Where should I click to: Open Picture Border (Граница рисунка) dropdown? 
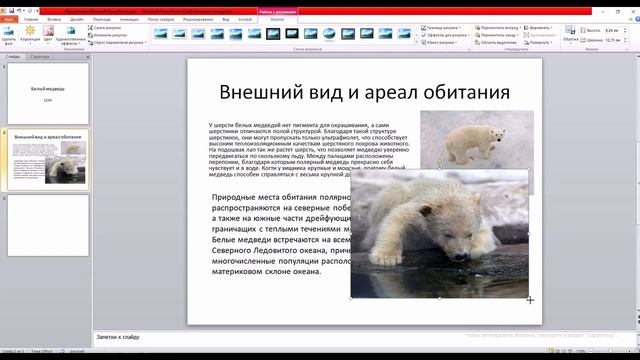tap(441, 28)
